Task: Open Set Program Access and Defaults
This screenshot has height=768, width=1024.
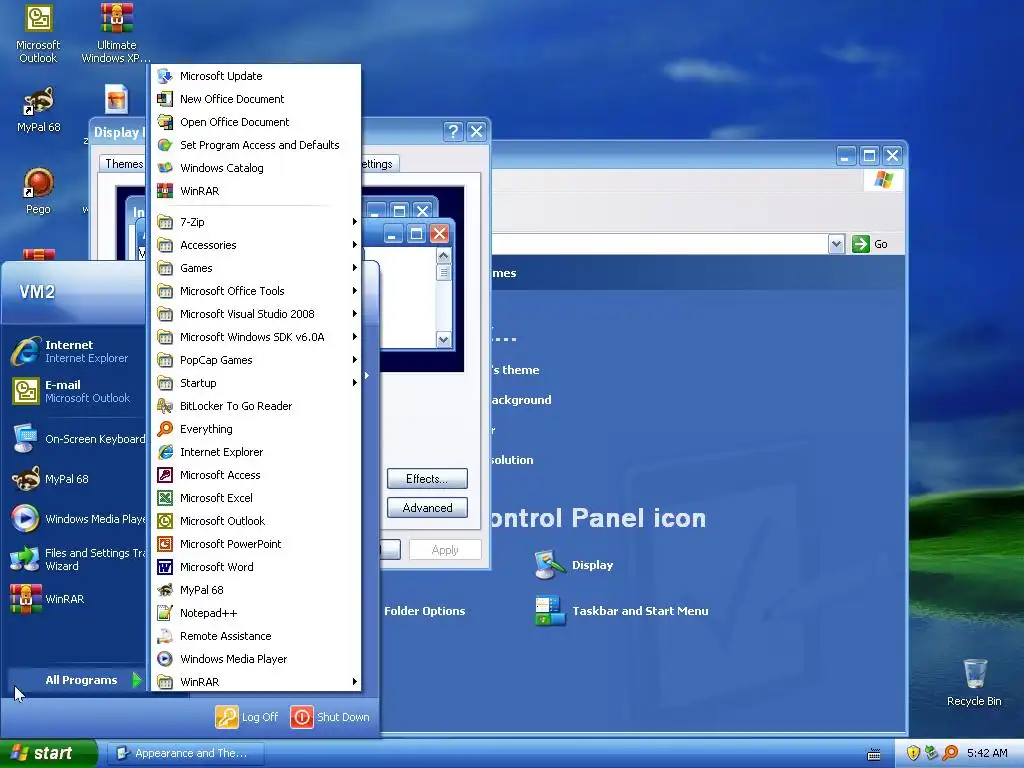Action: (x=256, y=145)
